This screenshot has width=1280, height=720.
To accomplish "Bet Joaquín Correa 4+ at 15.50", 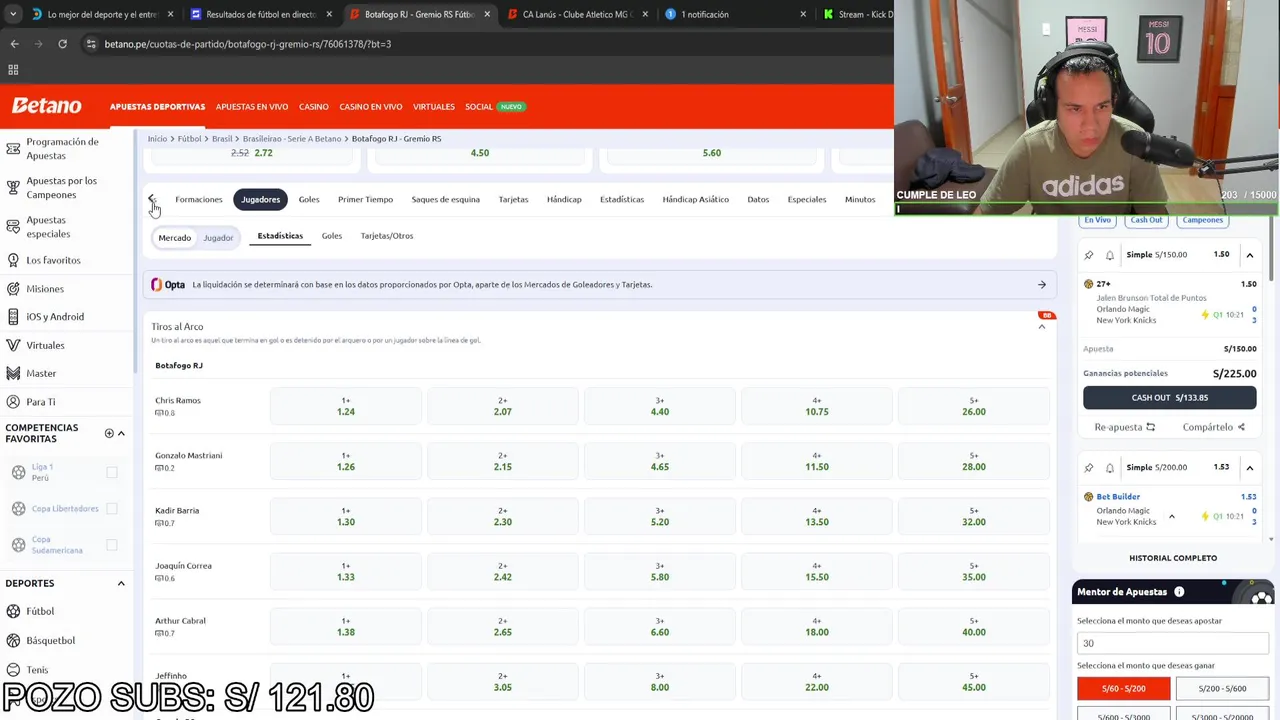I will 817,571.
